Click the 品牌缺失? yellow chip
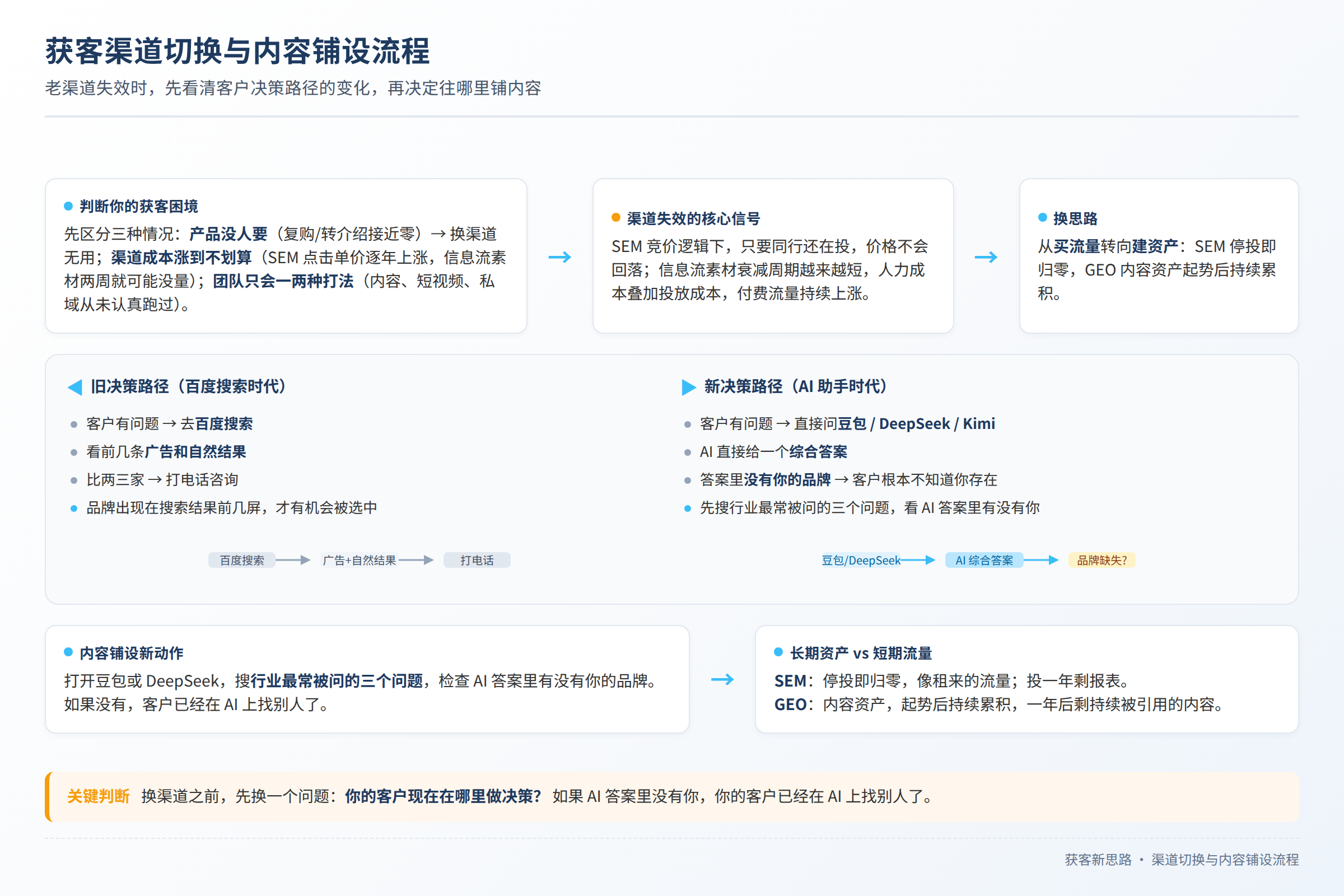This screenshot has height=896, width=1344. [x=1102, y=560]
